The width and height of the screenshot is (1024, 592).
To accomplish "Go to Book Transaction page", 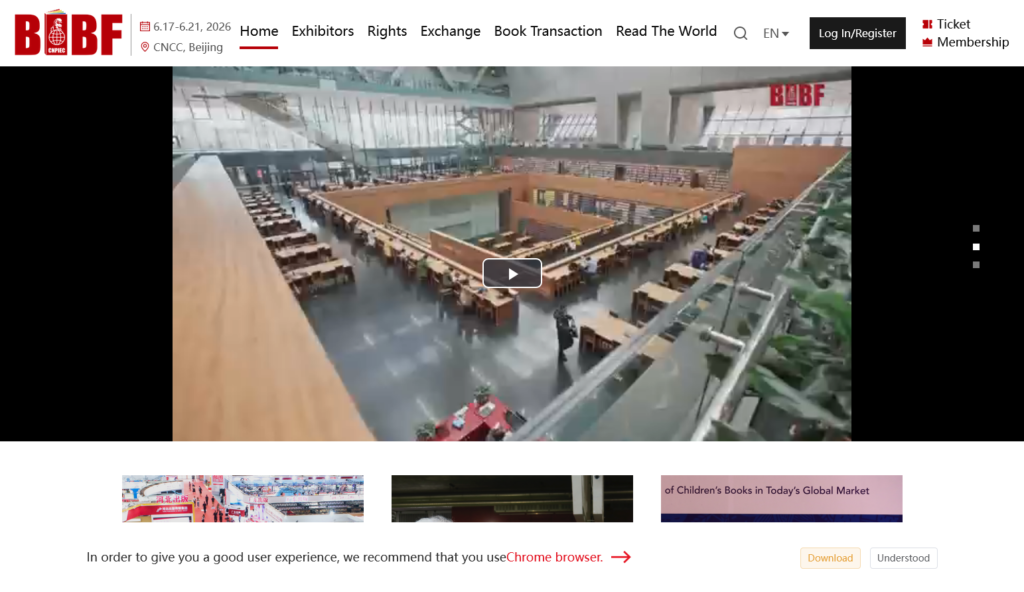I will 548,31.
